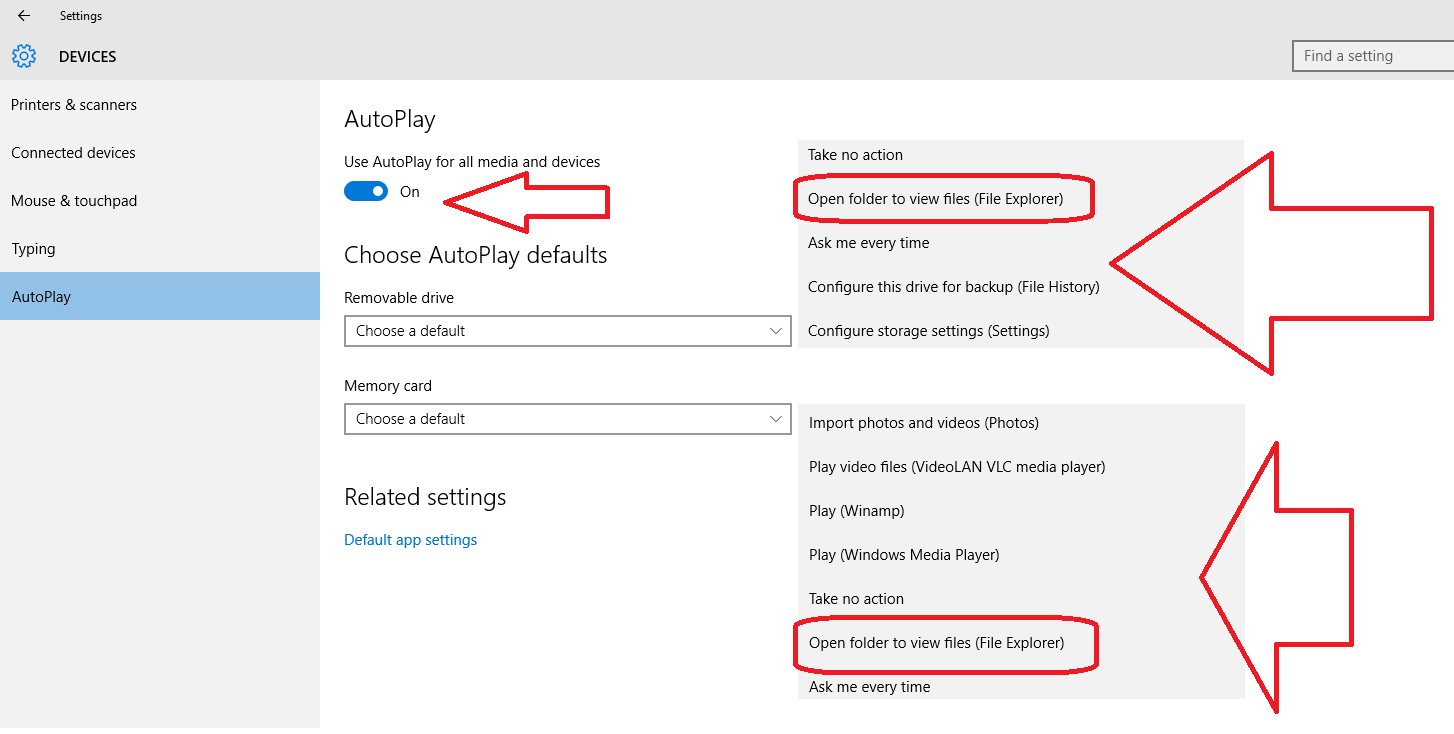Viewport: 1454px width, 734px height.
Task: Open the Removable drive default dropdown
Action: point(567,330)
